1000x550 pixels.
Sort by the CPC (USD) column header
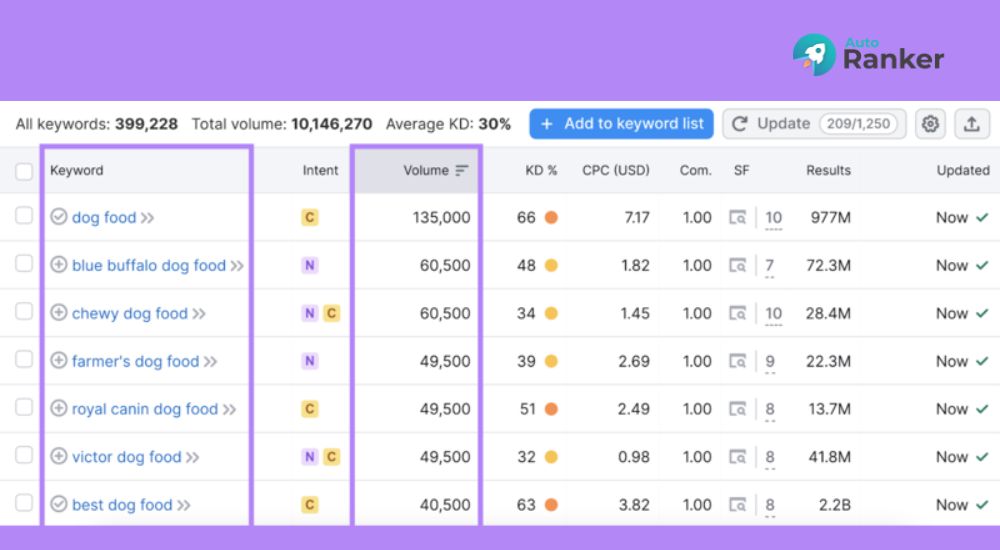point(616,170)
